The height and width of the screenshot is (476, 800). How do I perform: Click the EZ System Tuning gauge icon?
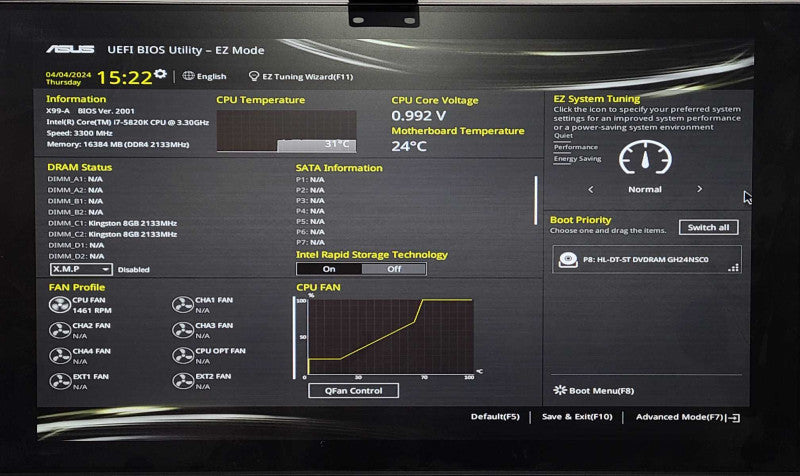click(645, 158)
